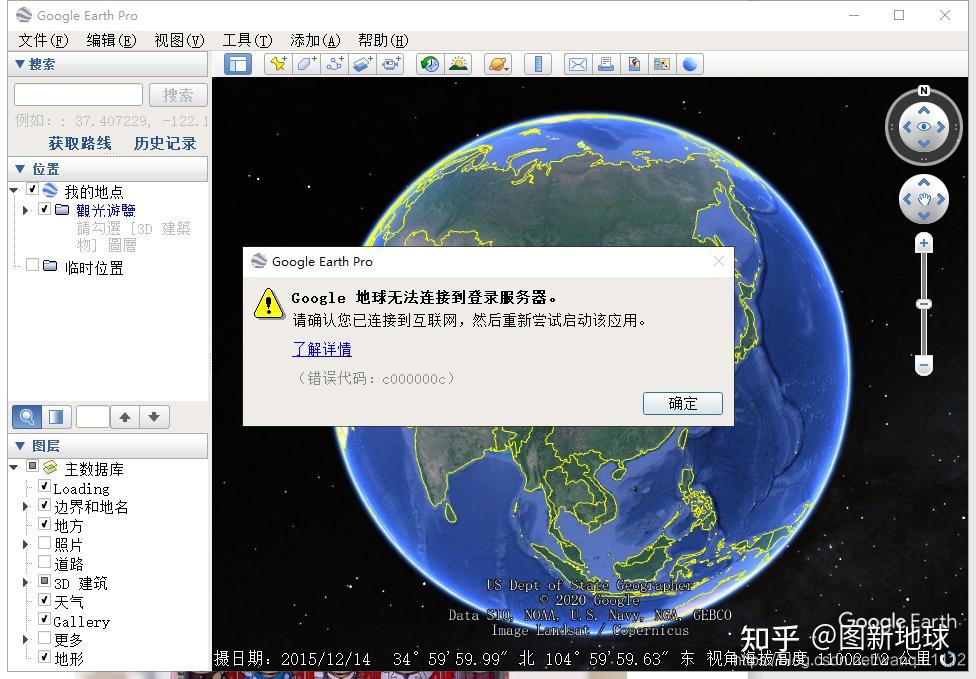
Task: Expand the 更多 layer node
Action: (26, 639)
